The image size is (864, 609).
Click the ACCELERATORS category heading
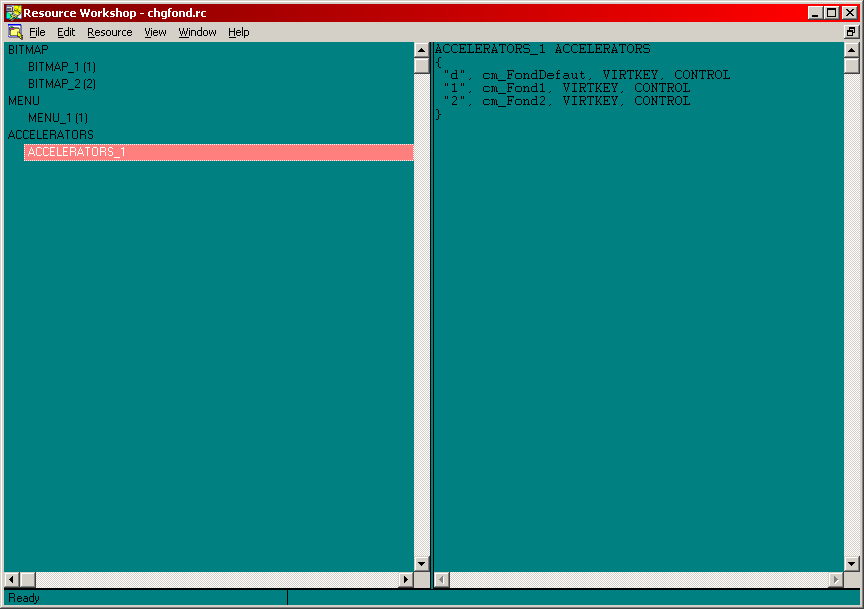[x=50, y=135]
